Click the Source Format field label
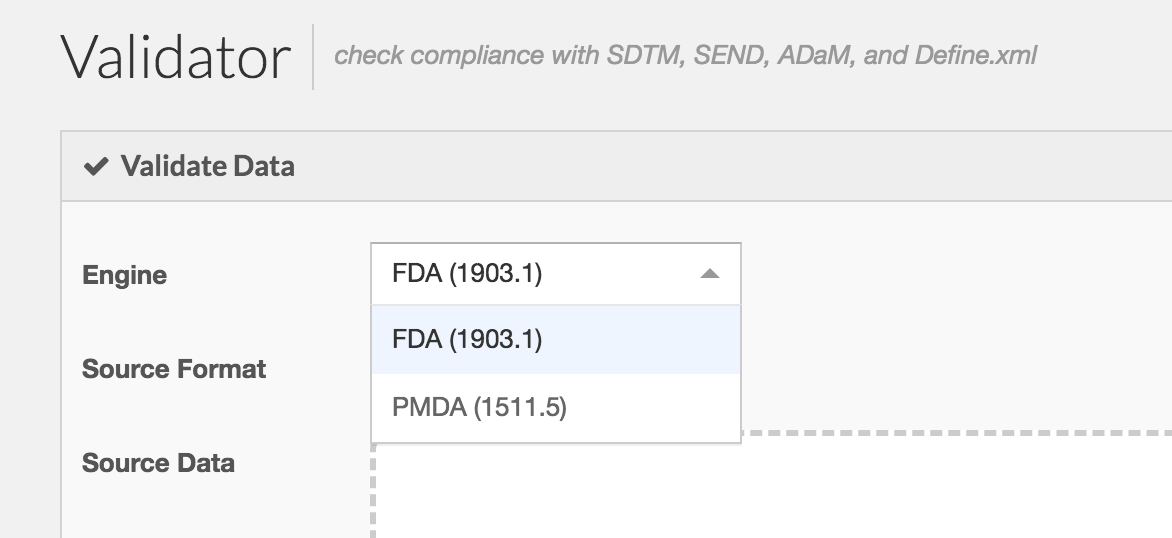This screenshot has height=538, width=1172. tap(174, 369)
